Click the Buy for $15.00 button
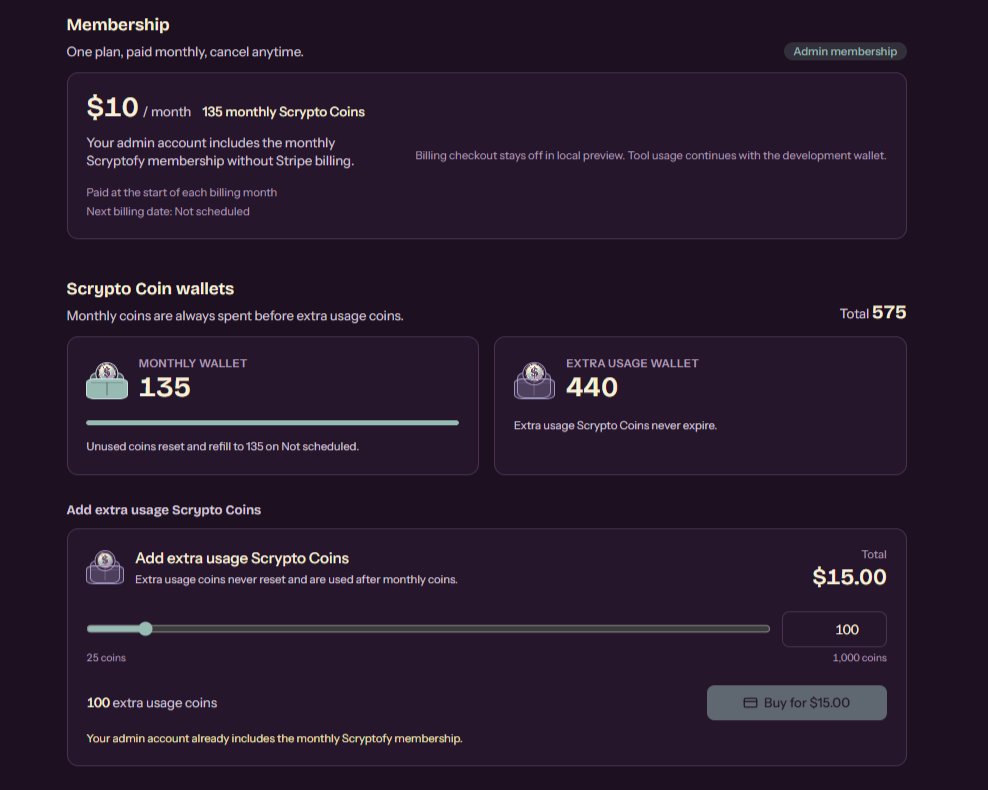988x790 pixels. pyautogui.click(x=796, y=702)
